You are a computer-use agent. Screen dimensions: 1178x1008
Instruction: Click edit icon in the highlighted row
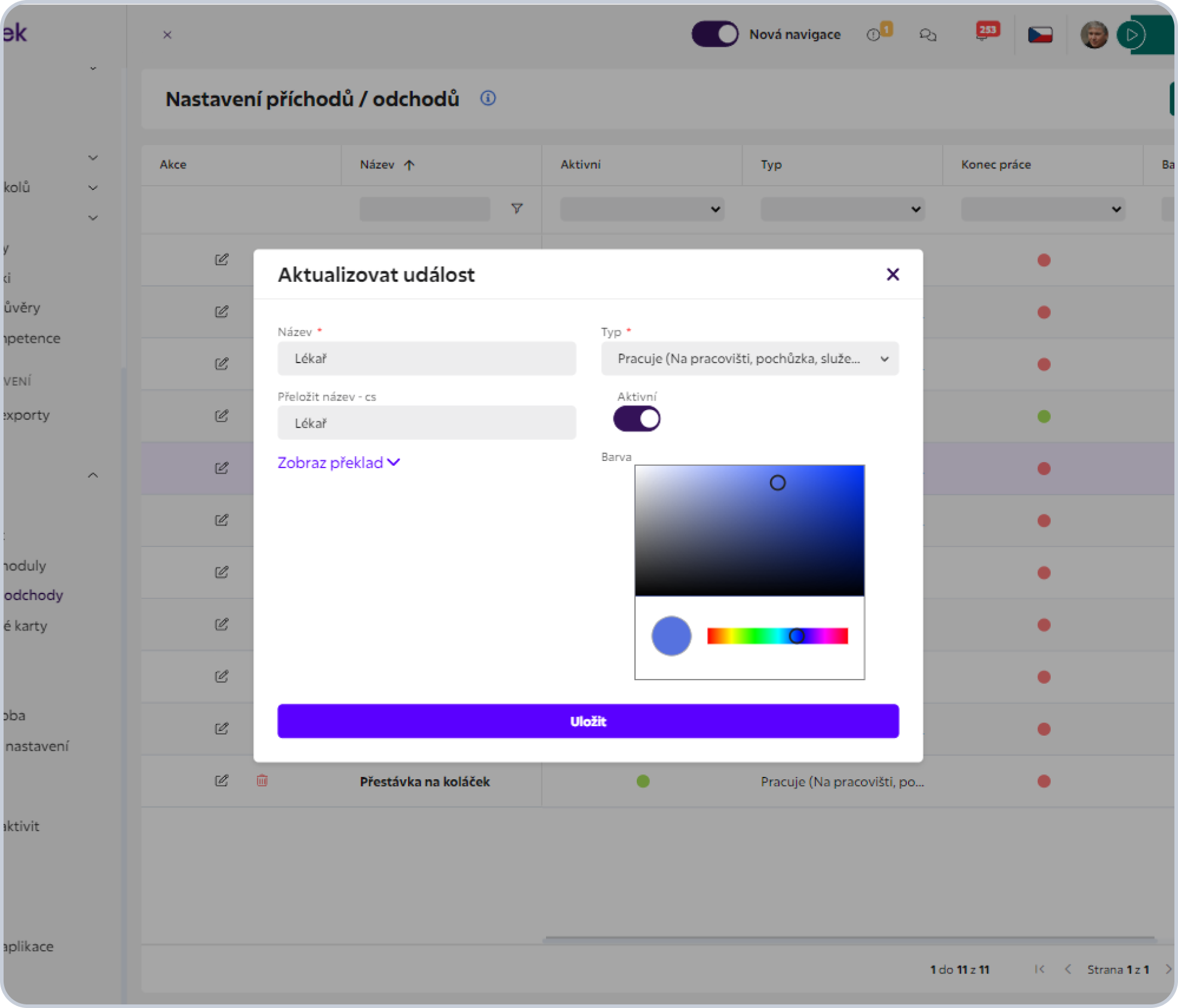click(222, 468)
